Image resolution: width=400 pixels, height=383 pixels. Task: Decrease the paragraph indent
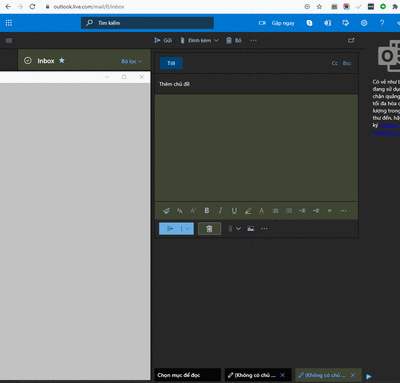(302, 211)
